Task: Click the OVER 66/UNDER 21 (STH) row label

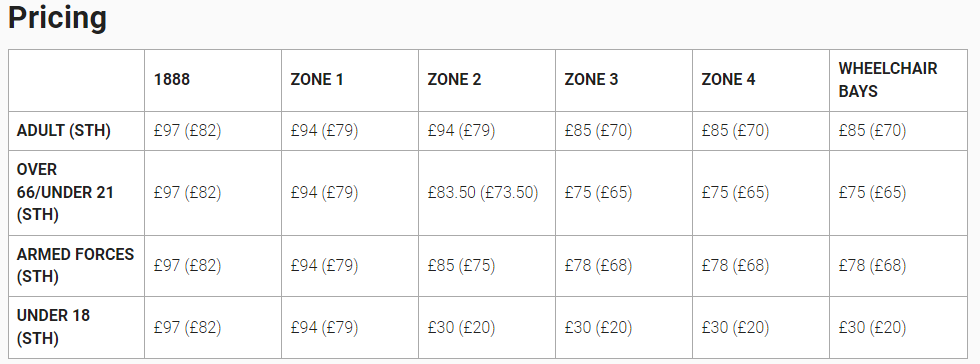Action: [66, 192]
